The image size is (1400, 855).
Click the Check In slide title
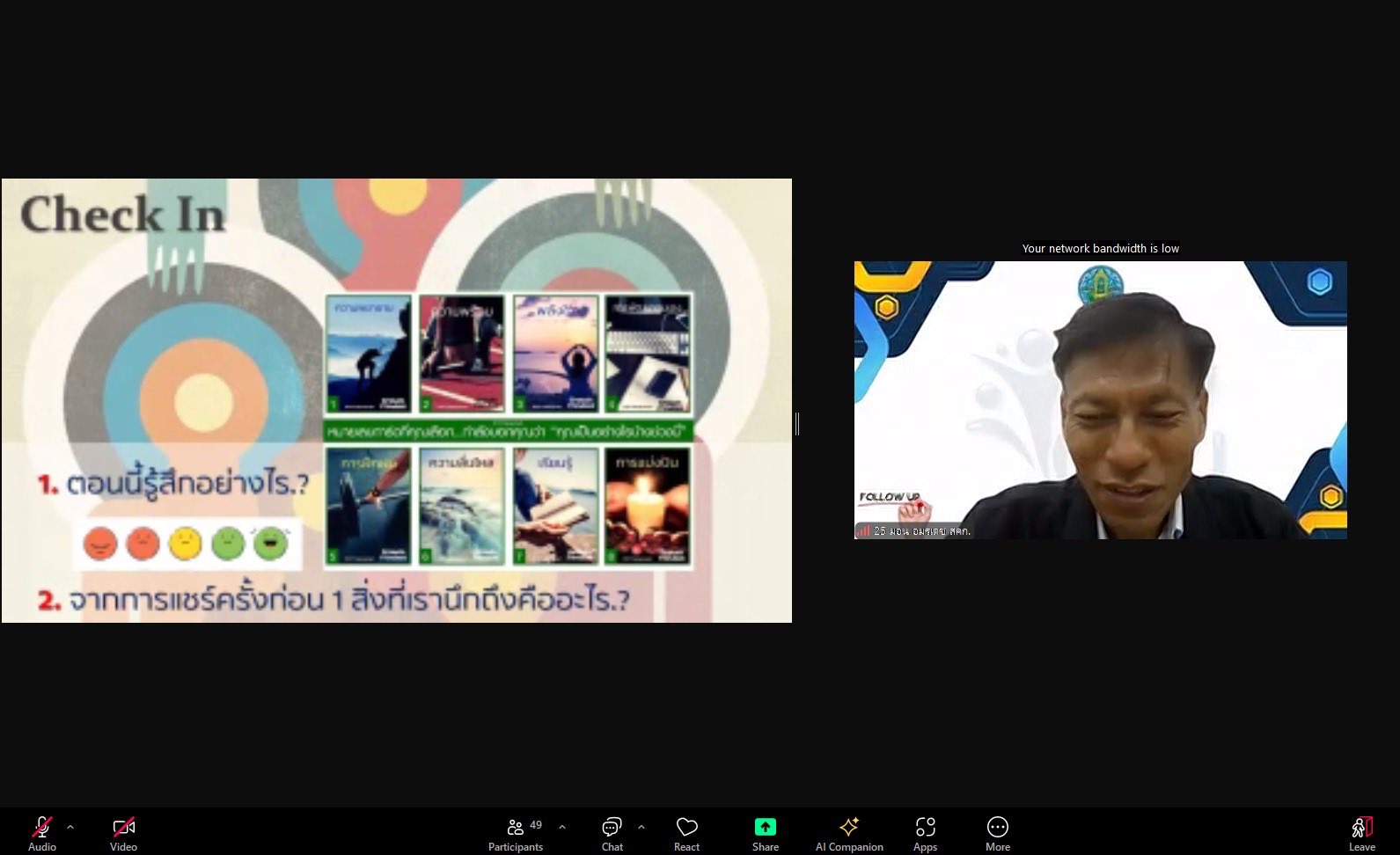(x=122, y=215)
